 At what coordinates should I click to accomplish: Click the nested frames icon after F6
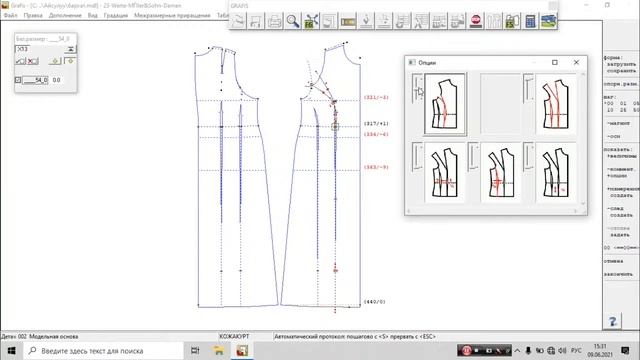point(329,21)
